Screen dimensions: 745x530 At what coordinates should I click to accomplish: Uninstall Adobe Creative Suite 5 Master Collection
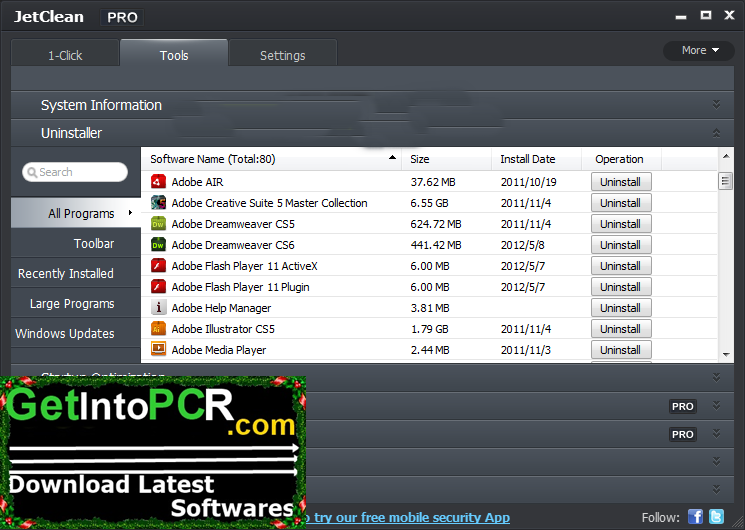(x=621, y=203)
